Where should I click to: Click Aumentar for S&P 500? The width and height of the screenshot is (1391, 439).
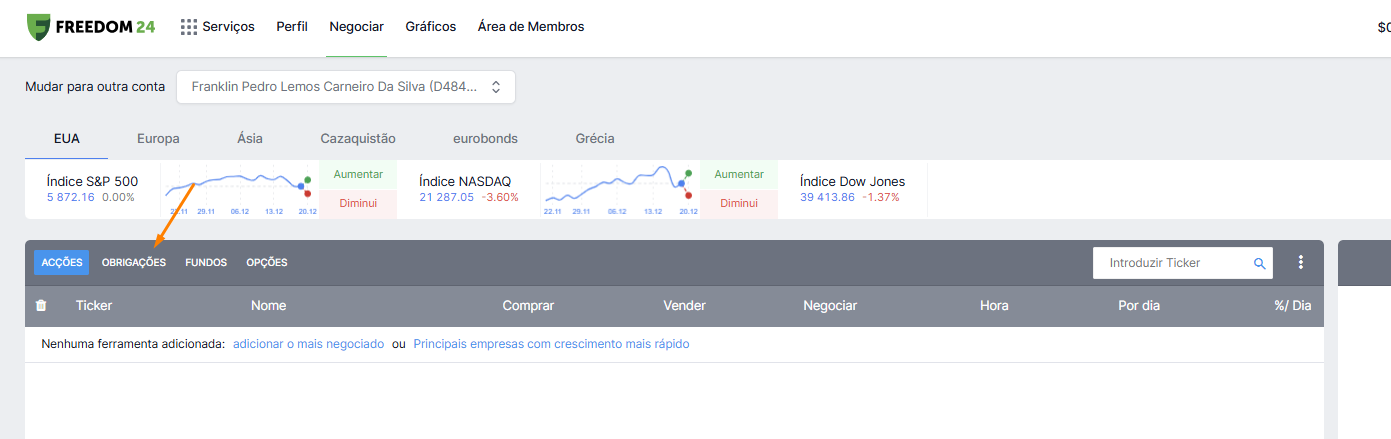coord(358,174)
